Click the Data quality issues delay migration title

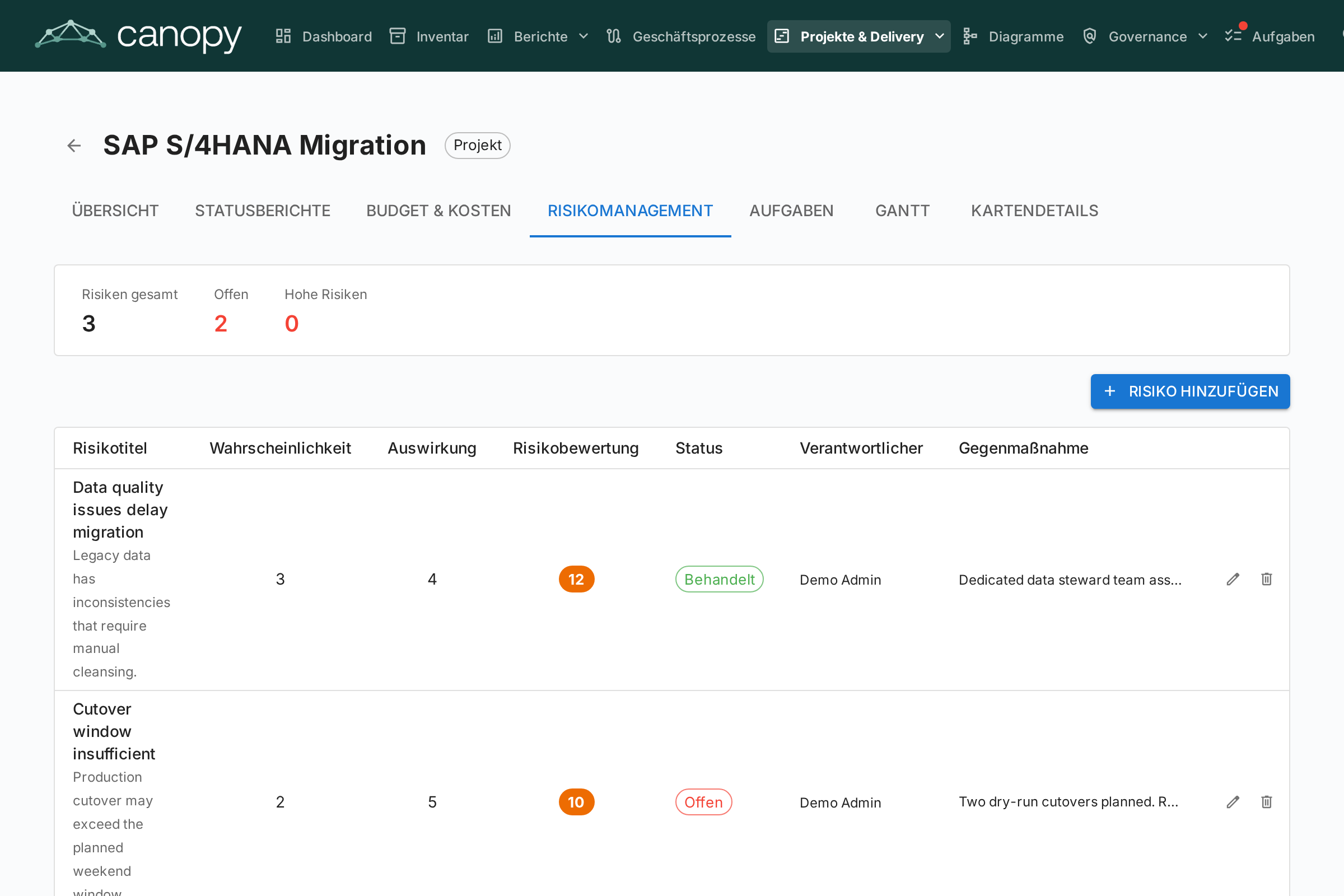[x=120, y=510]
